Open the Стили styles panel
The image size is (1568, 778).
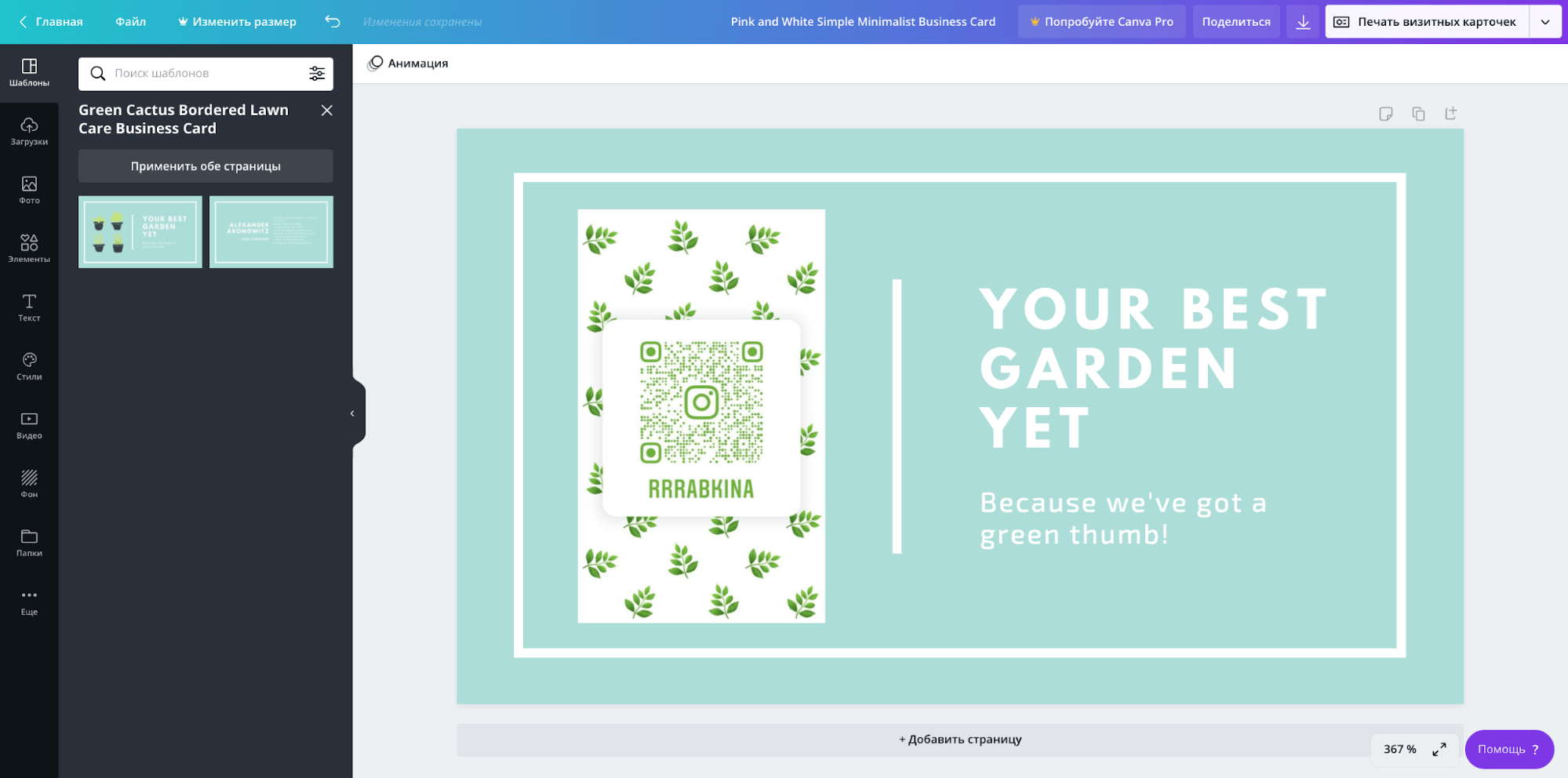pos(29,366)
